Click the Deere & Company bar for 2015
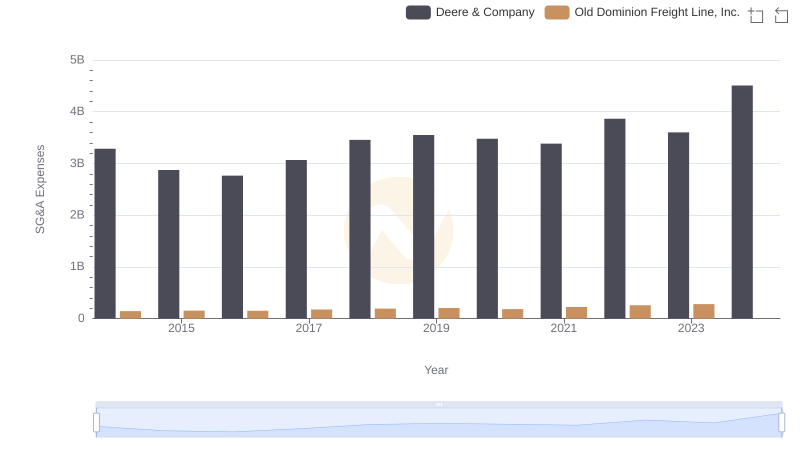 point(168,244)
